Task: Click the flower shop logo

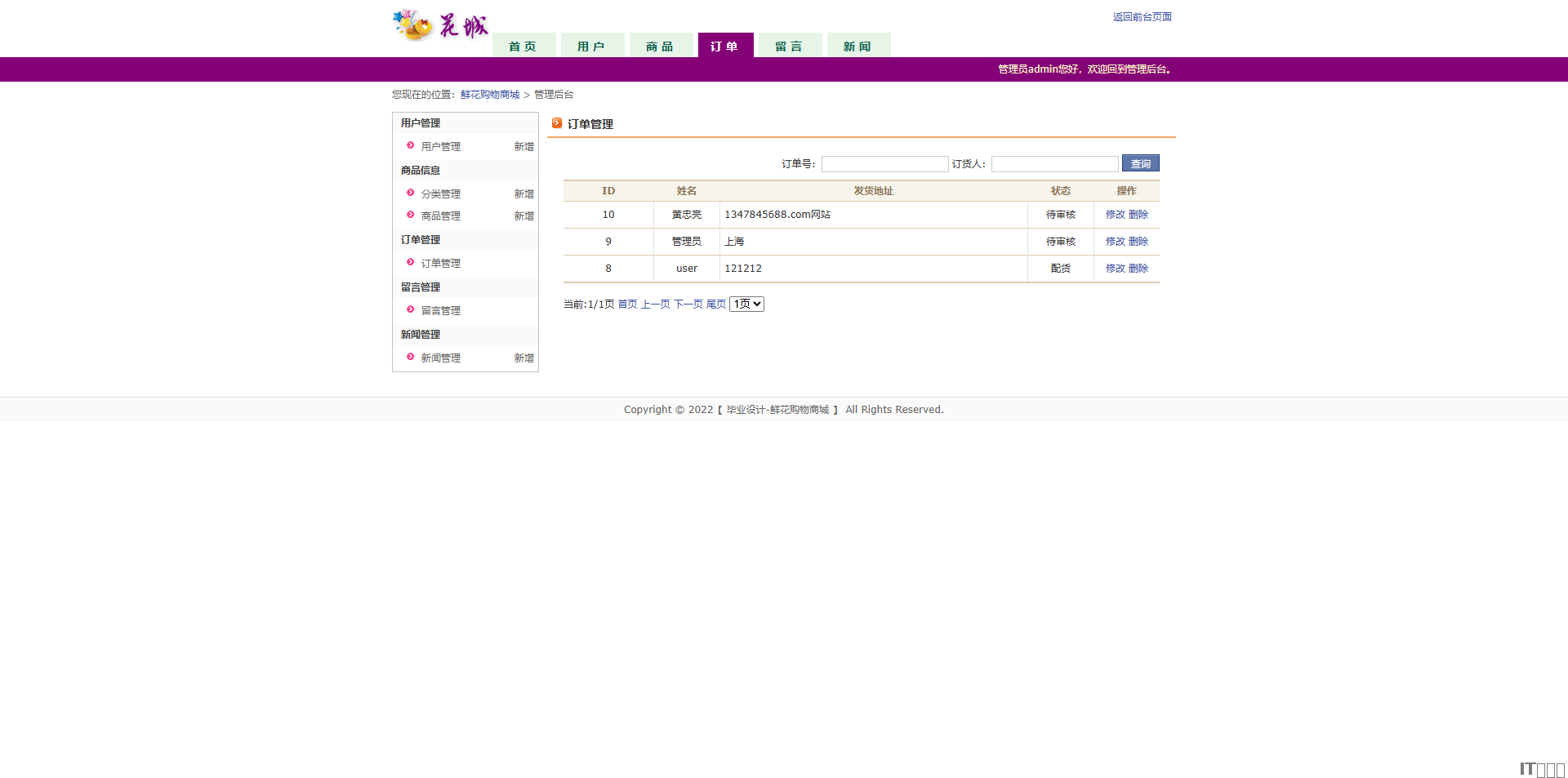Action: pos(440,25)
